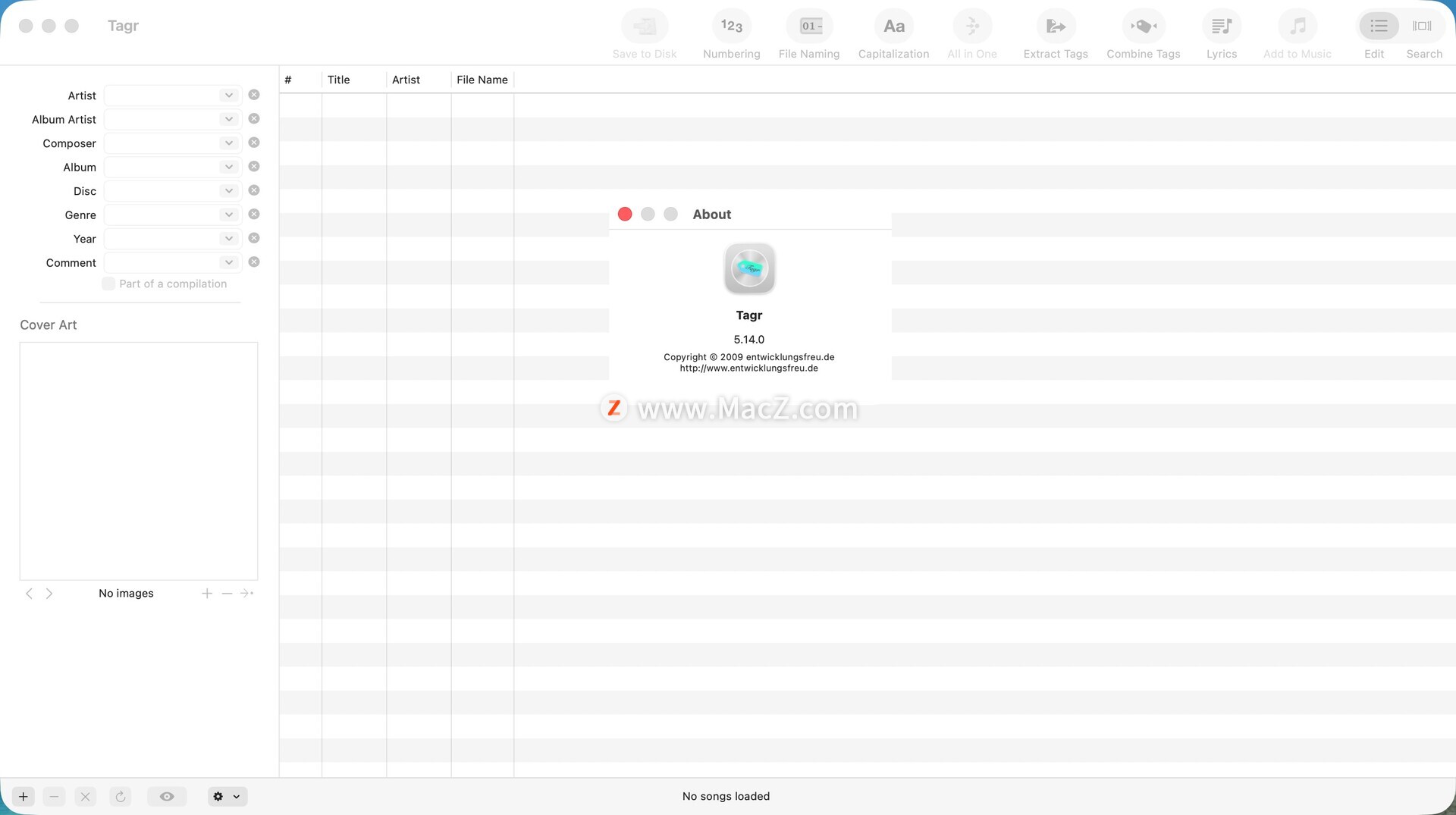Click the Combine Tags icon

(x=1143, y=27)
